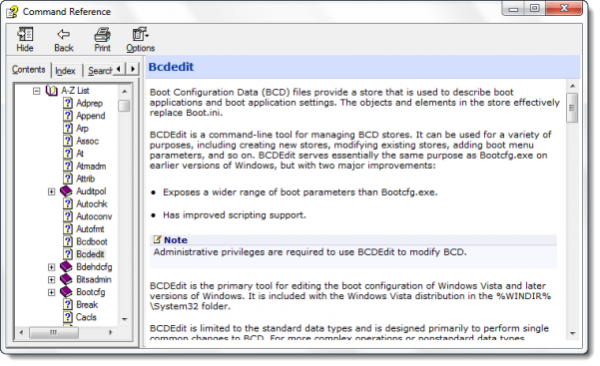This screenshot has width=600, height=366.
Task: Show next tabs with right arrow button
Action: (133, 69)
